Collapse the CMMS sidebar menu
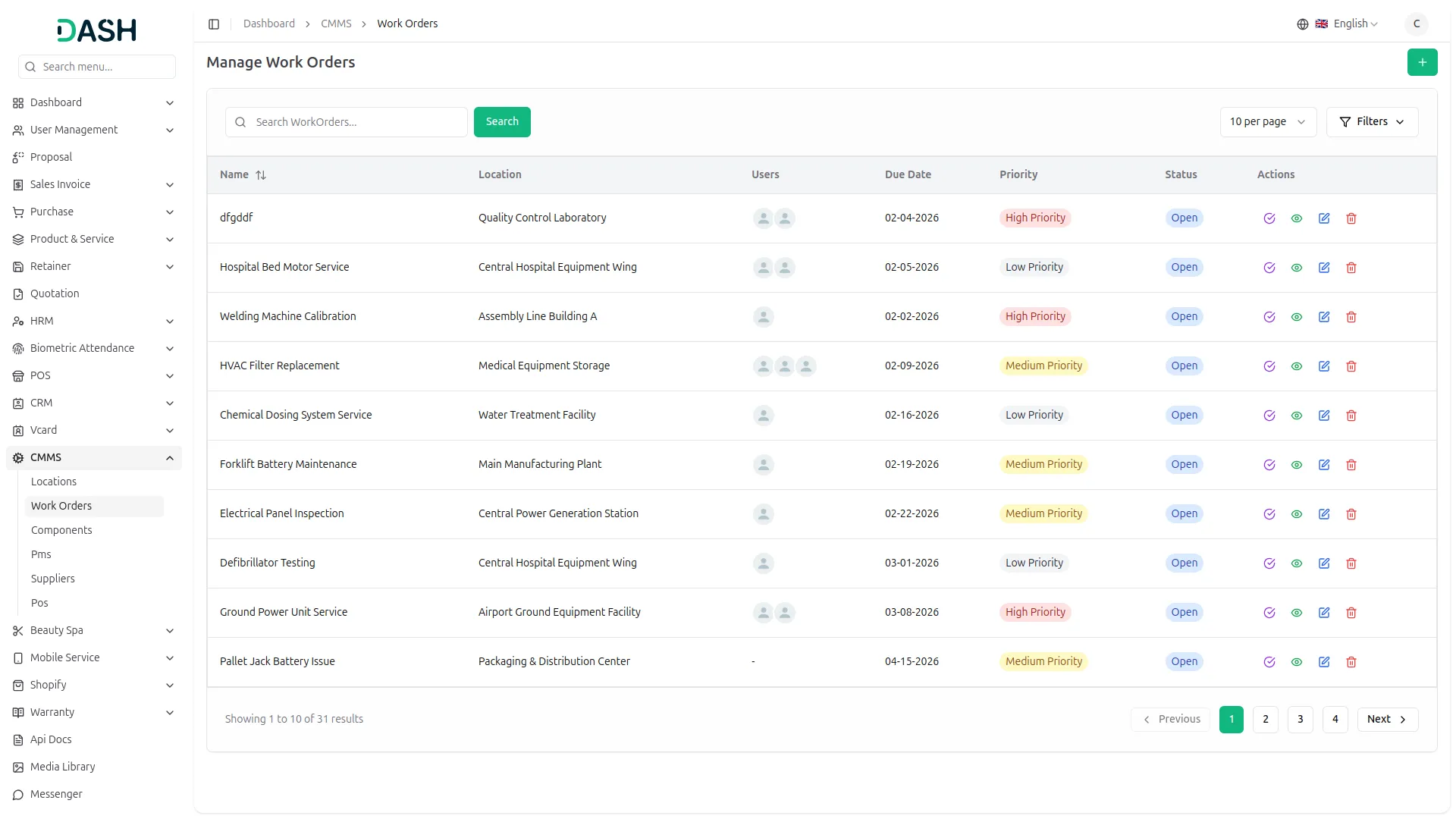 (169, 458)
